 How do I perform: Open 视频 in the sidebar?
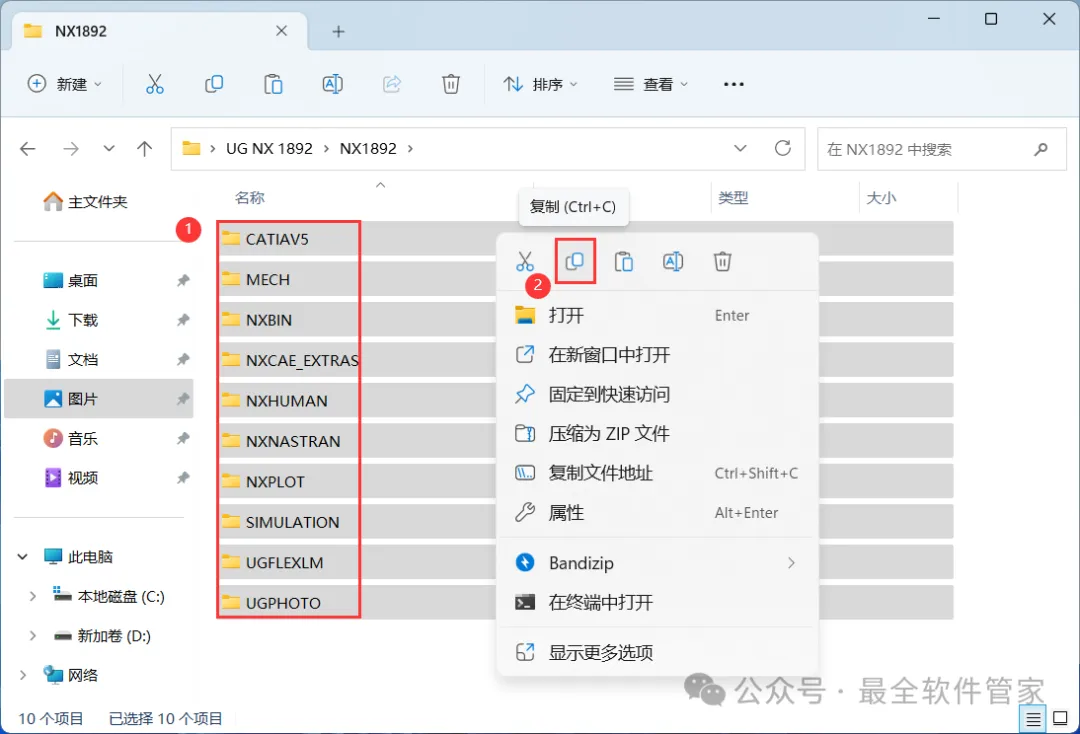(x=98, y=478)
